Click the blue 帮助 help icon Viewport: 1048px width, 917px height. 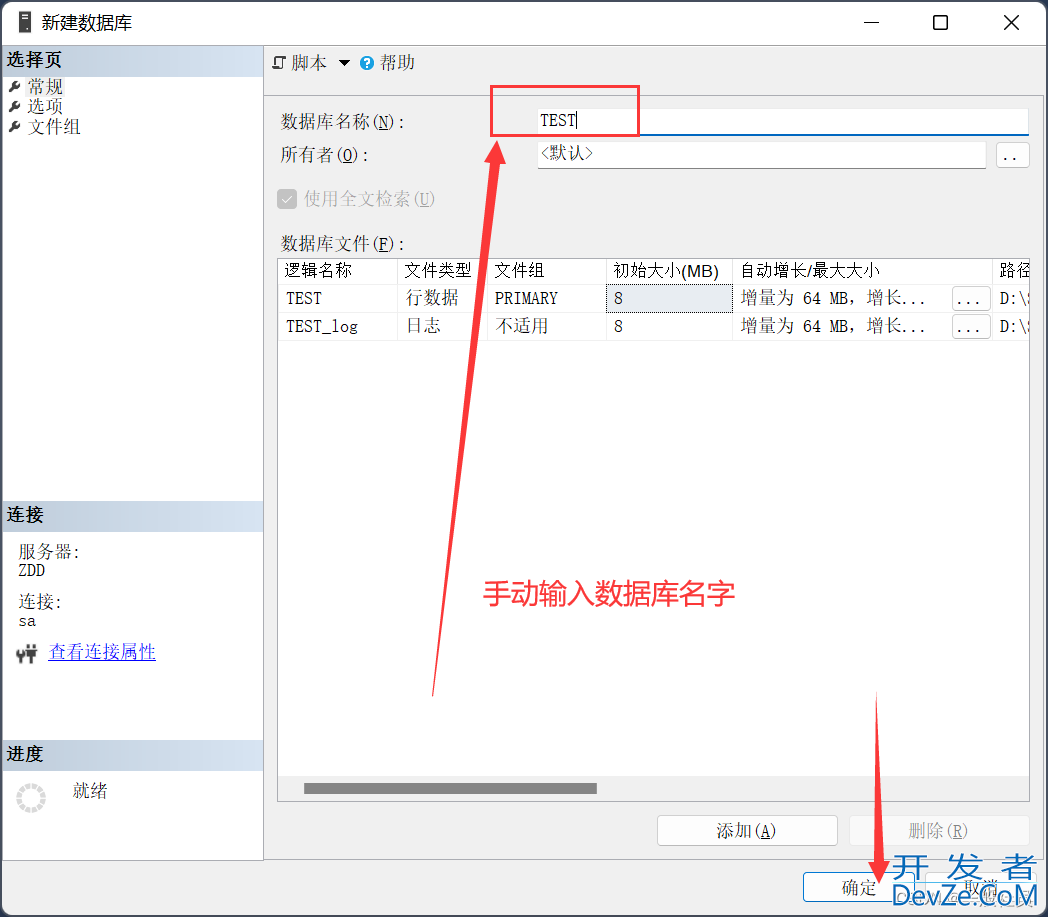(367, 63)
